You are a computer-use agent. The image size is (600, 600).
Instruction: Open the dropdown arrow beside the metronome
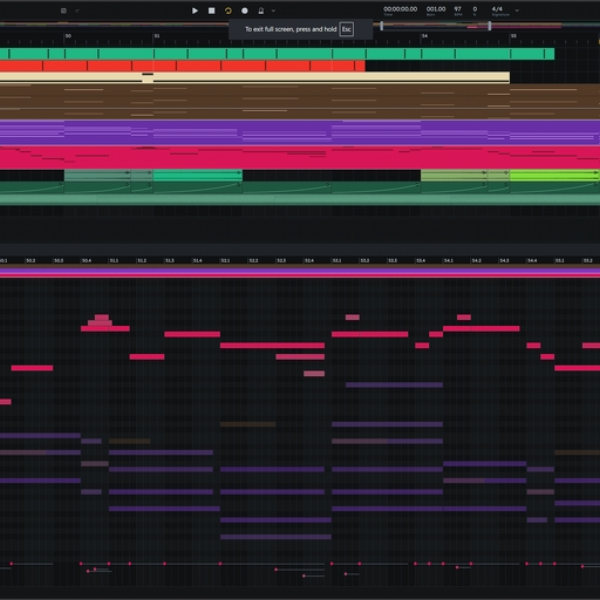[273, 11]
